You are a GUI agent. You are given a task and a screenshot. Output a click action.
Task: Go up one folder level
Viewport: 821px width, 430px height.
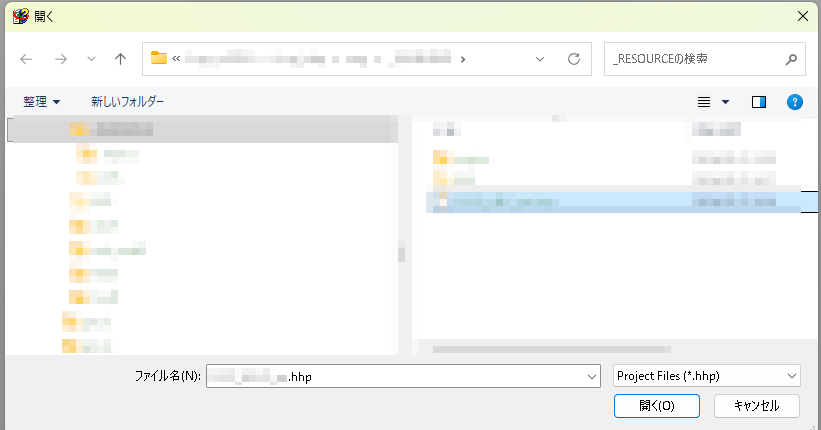[x=120, y=59]
